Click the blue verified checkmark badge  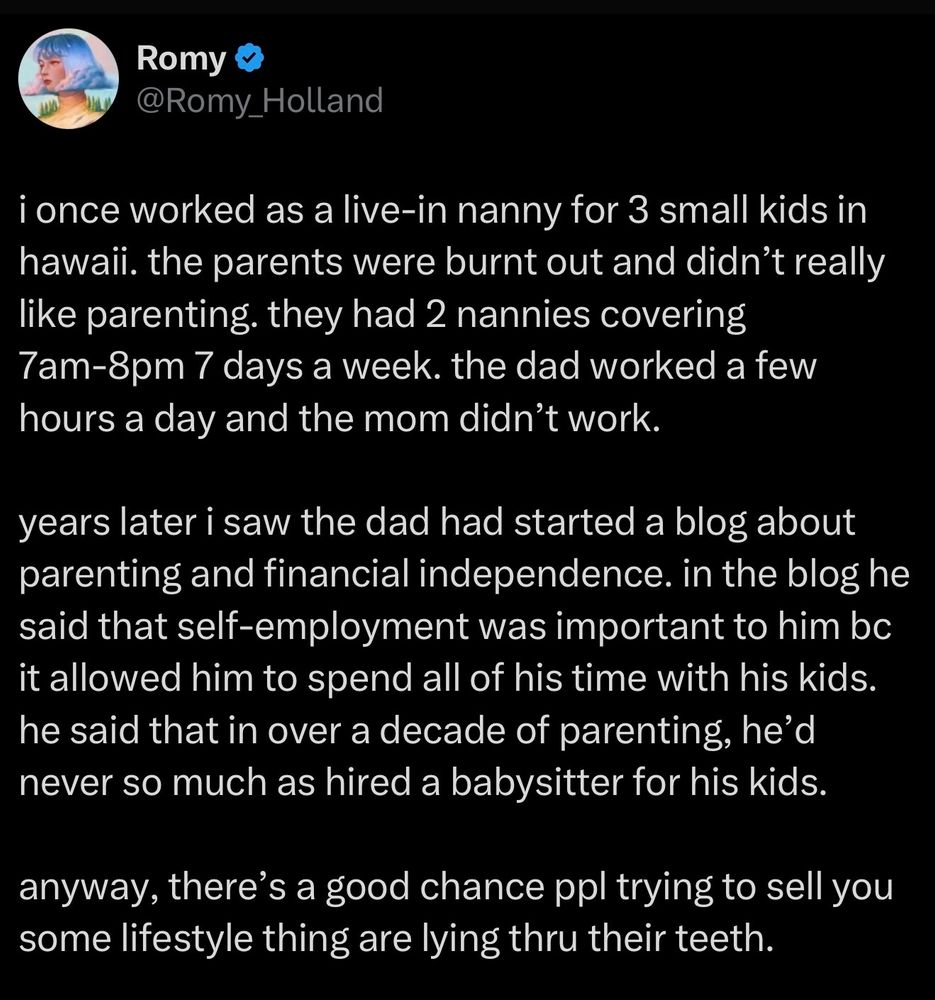pos(250,59)
